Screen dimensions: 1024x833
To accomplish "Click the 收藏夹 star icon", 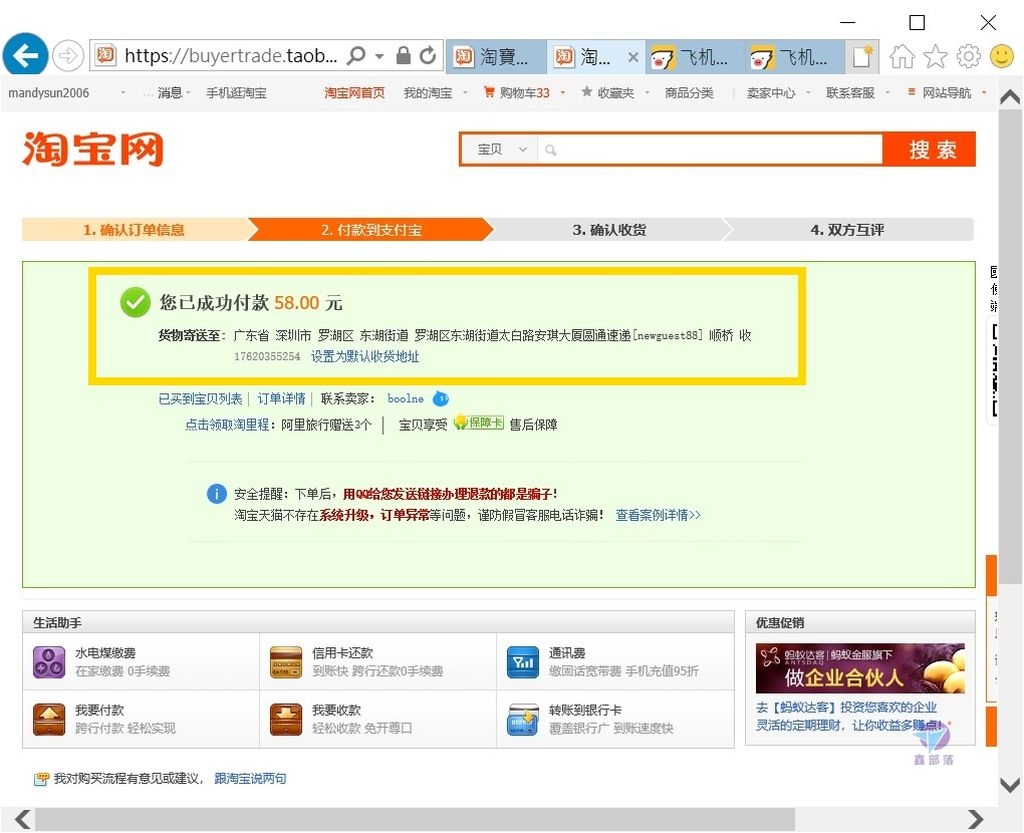I will click(x=586, y=92).
